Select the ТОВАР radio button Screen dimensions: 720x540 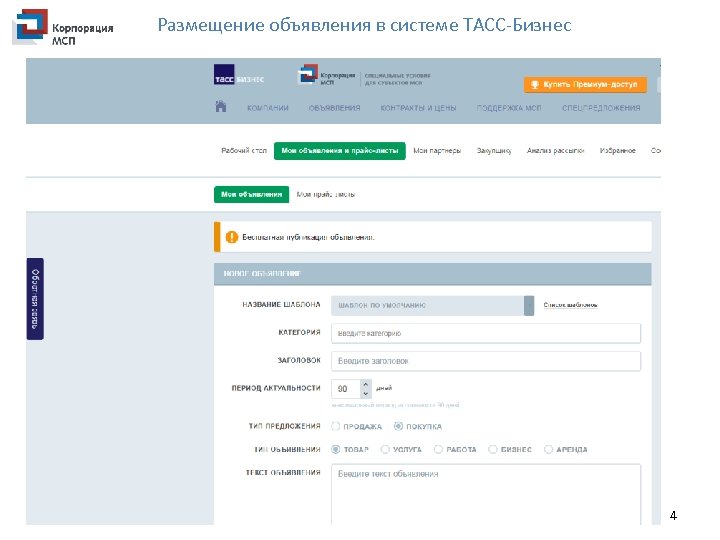coord(336,450)
